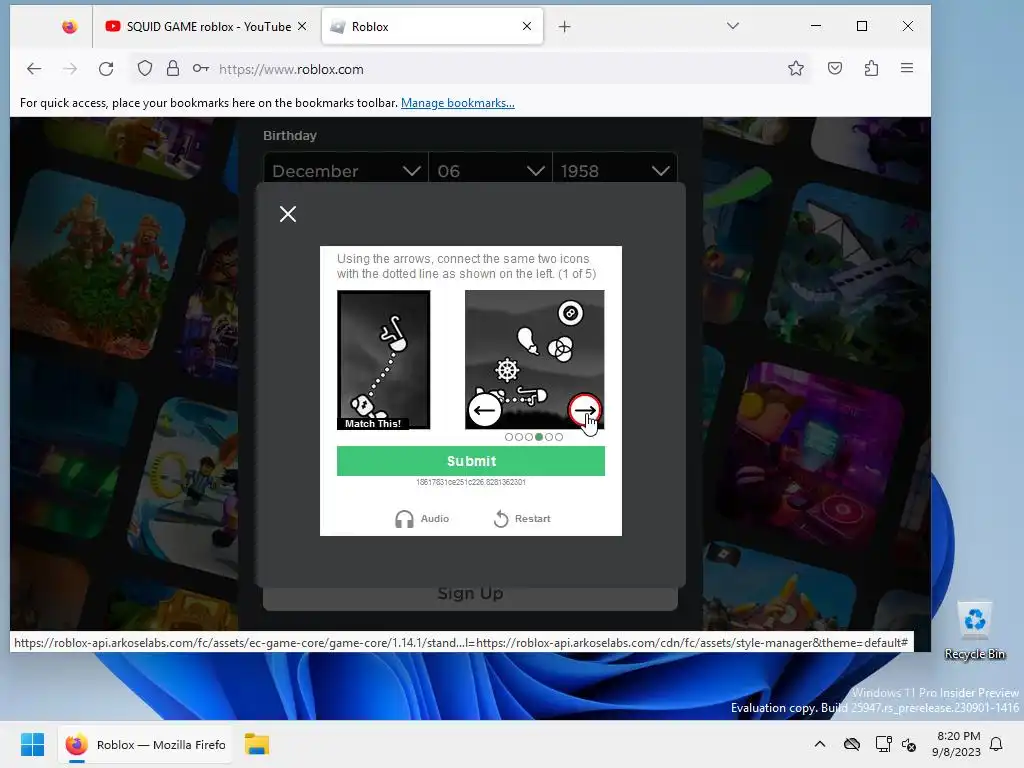Show hidden system tray icons
This screenshot has height=768, width=1024.
(x=820, y=744)
